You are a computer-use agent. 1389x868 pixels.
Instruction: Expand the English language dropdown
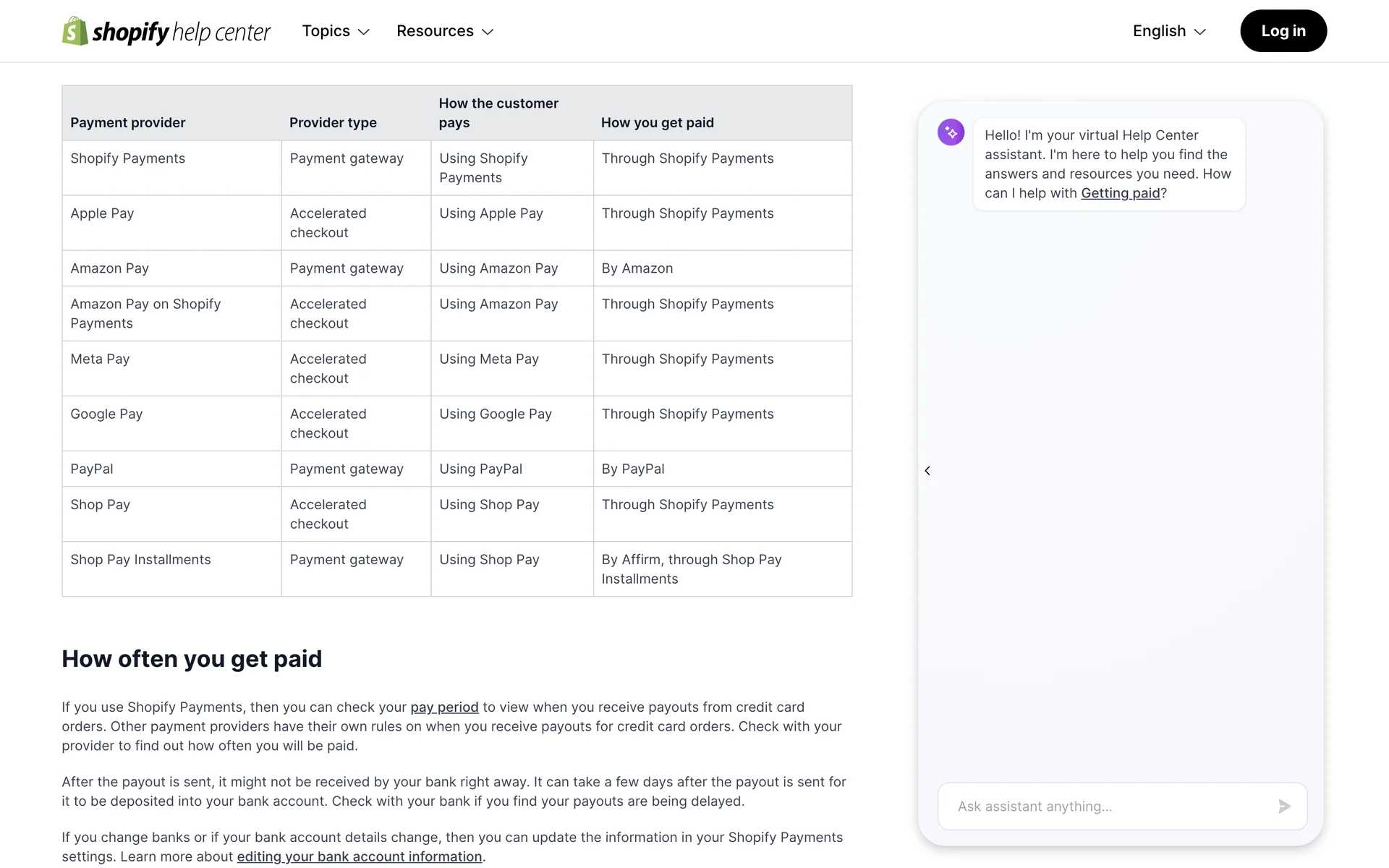(x=1159, y=31)
